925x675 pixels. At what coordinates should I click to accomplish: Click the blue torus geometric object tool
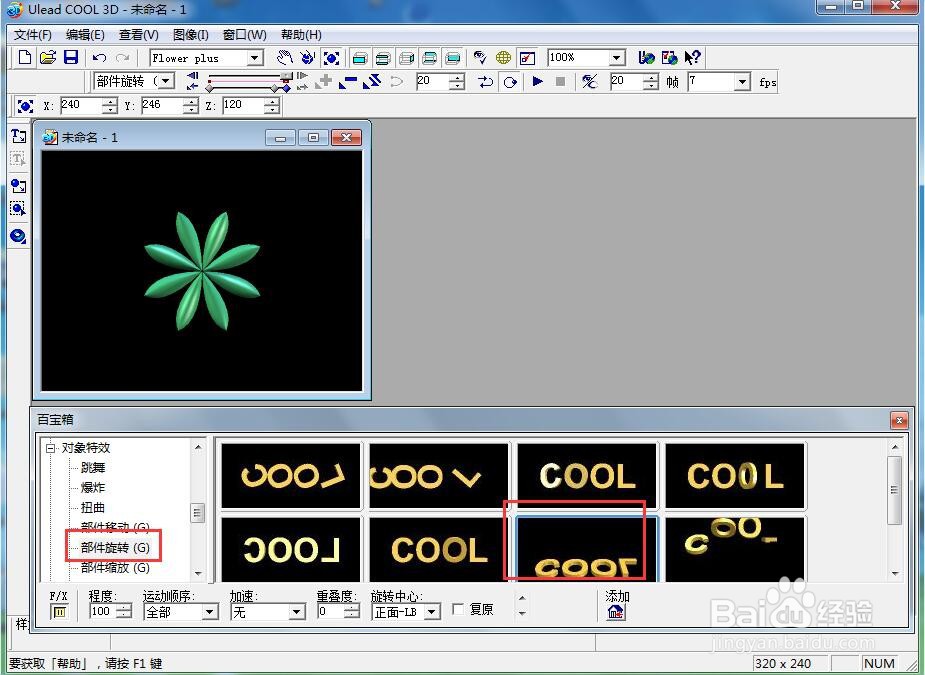tap(18, 237)
